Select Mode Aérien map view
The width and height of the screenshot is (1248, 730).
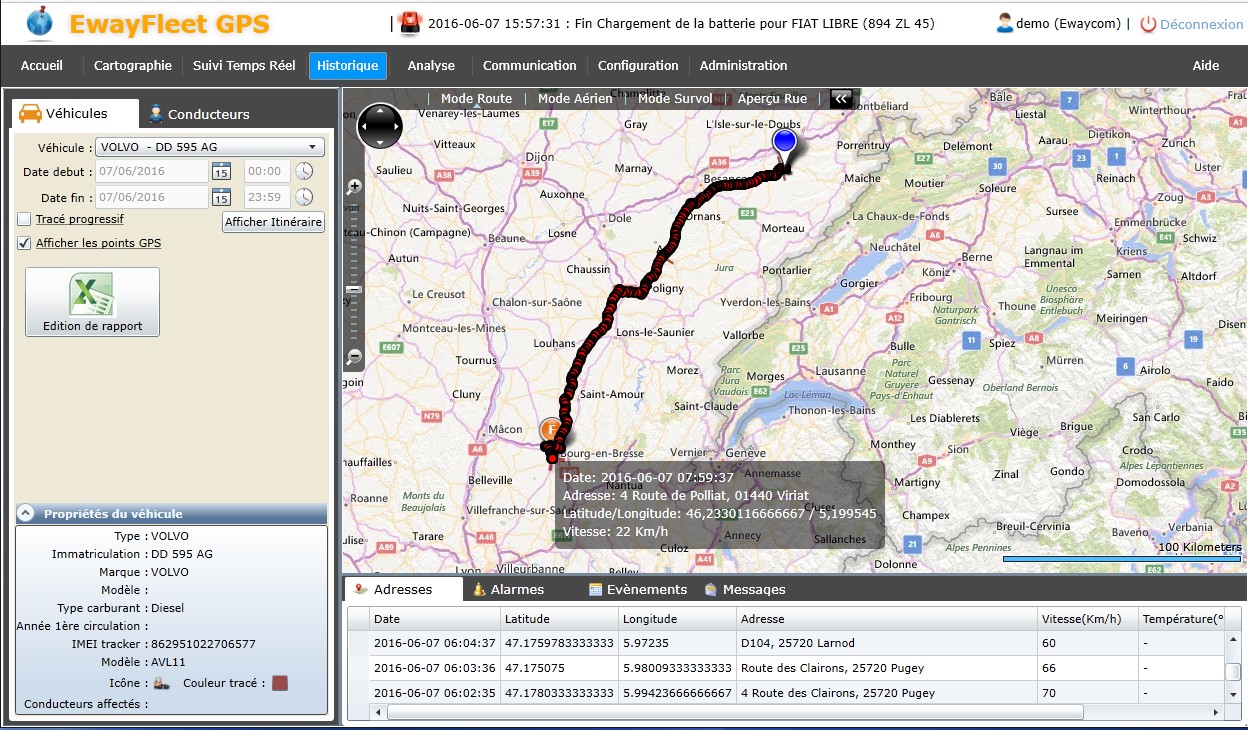tap(575, 98)
